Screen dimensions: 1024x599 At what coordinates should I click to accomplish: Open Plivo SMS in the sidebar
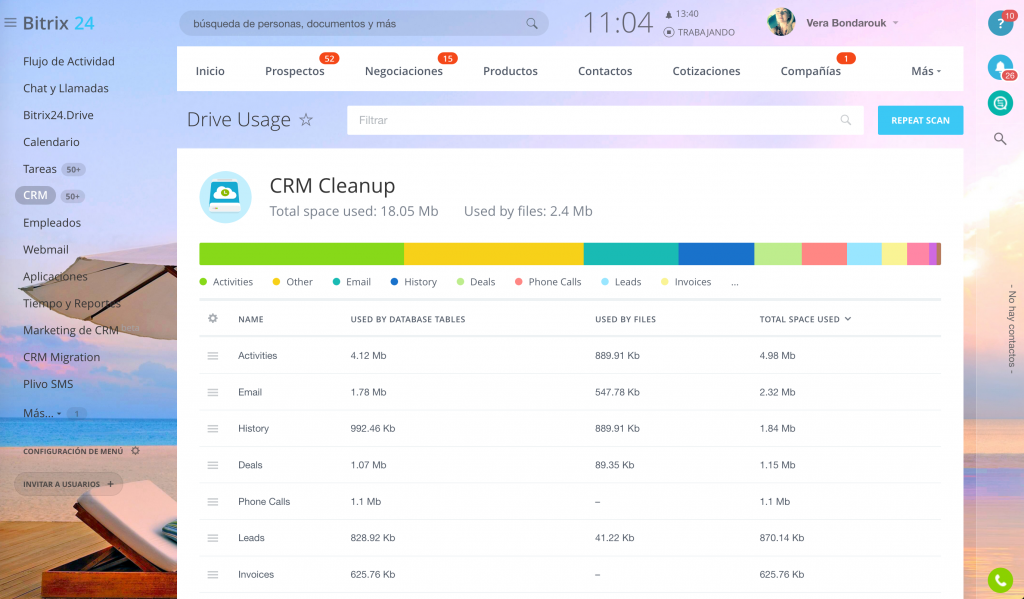coord(48,384)
